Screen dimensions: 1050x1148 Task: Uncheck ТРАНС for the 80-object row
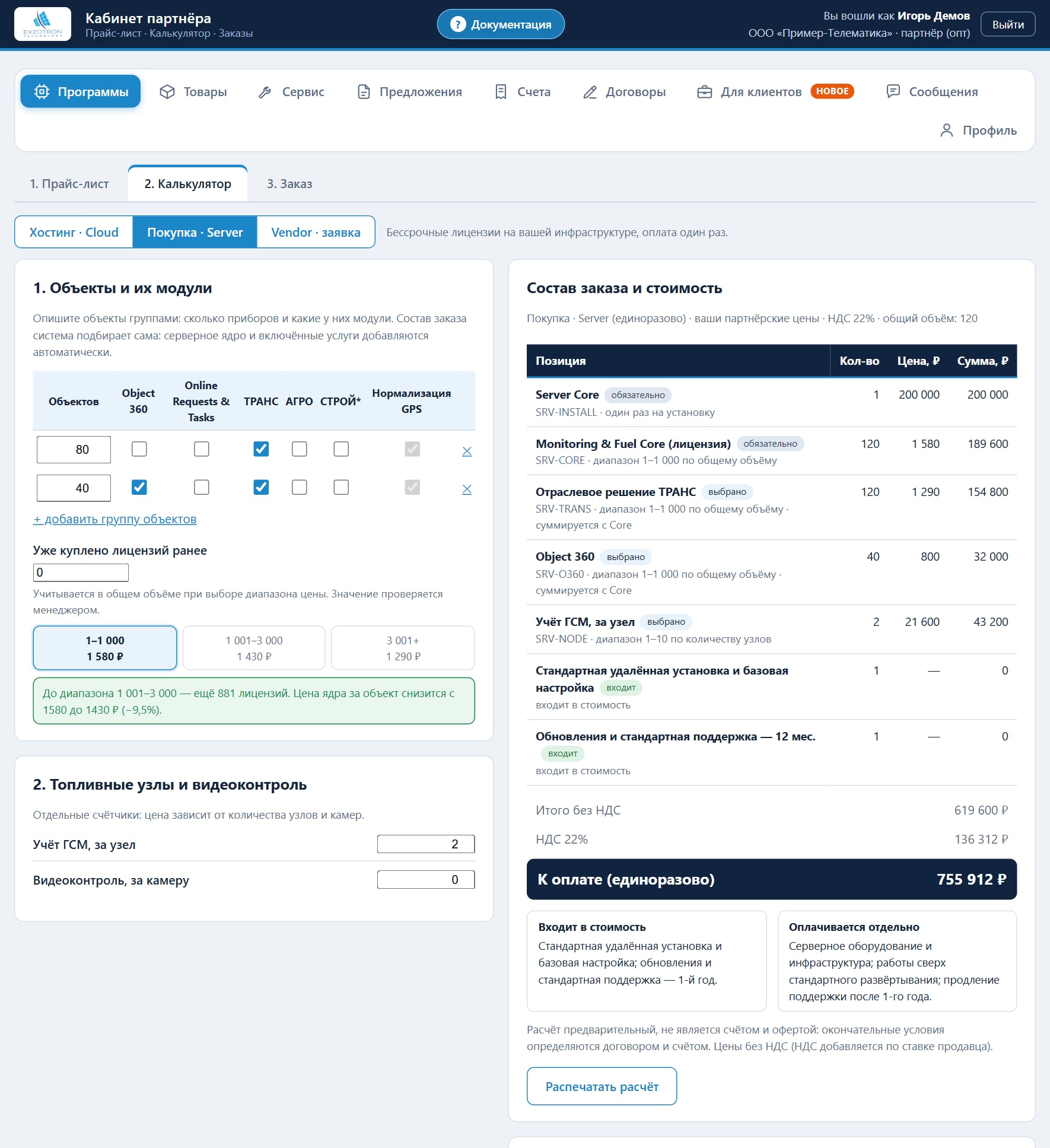(x=261, y=449)
